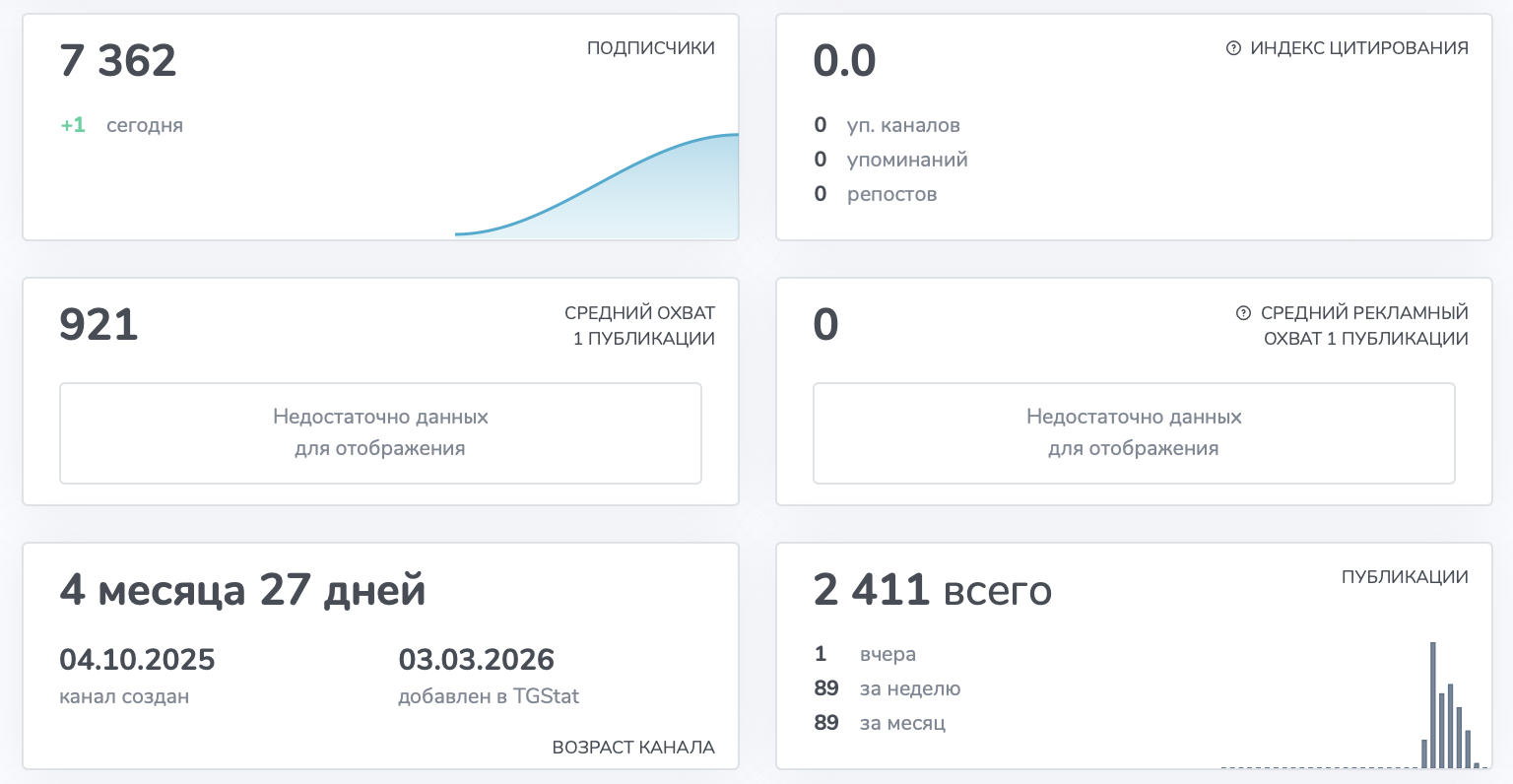Select the репостов count row

click(875, 194)
